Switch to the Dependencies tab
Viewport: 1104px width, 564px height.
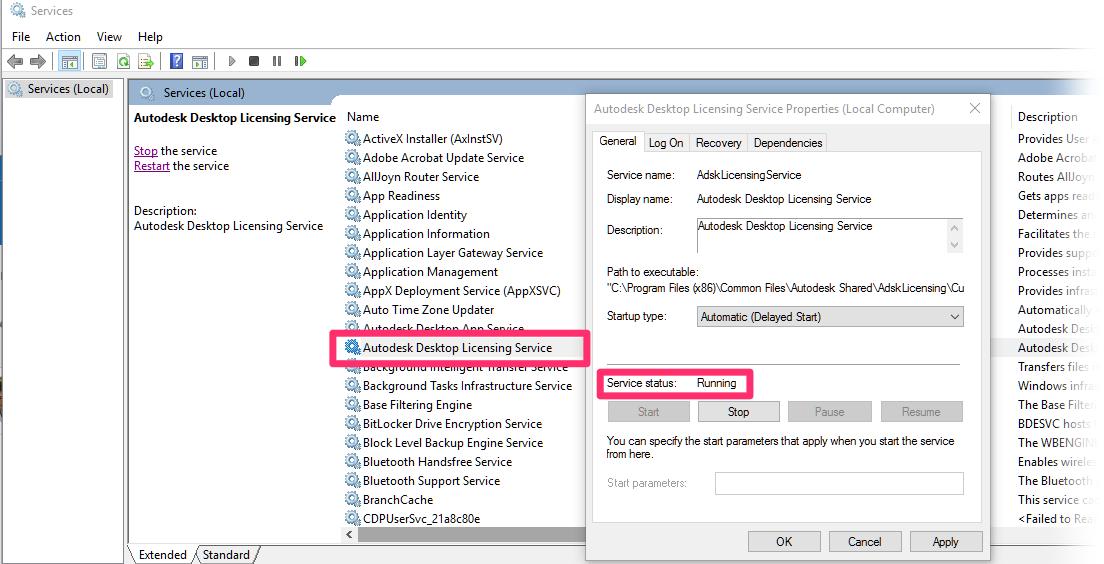787,143
